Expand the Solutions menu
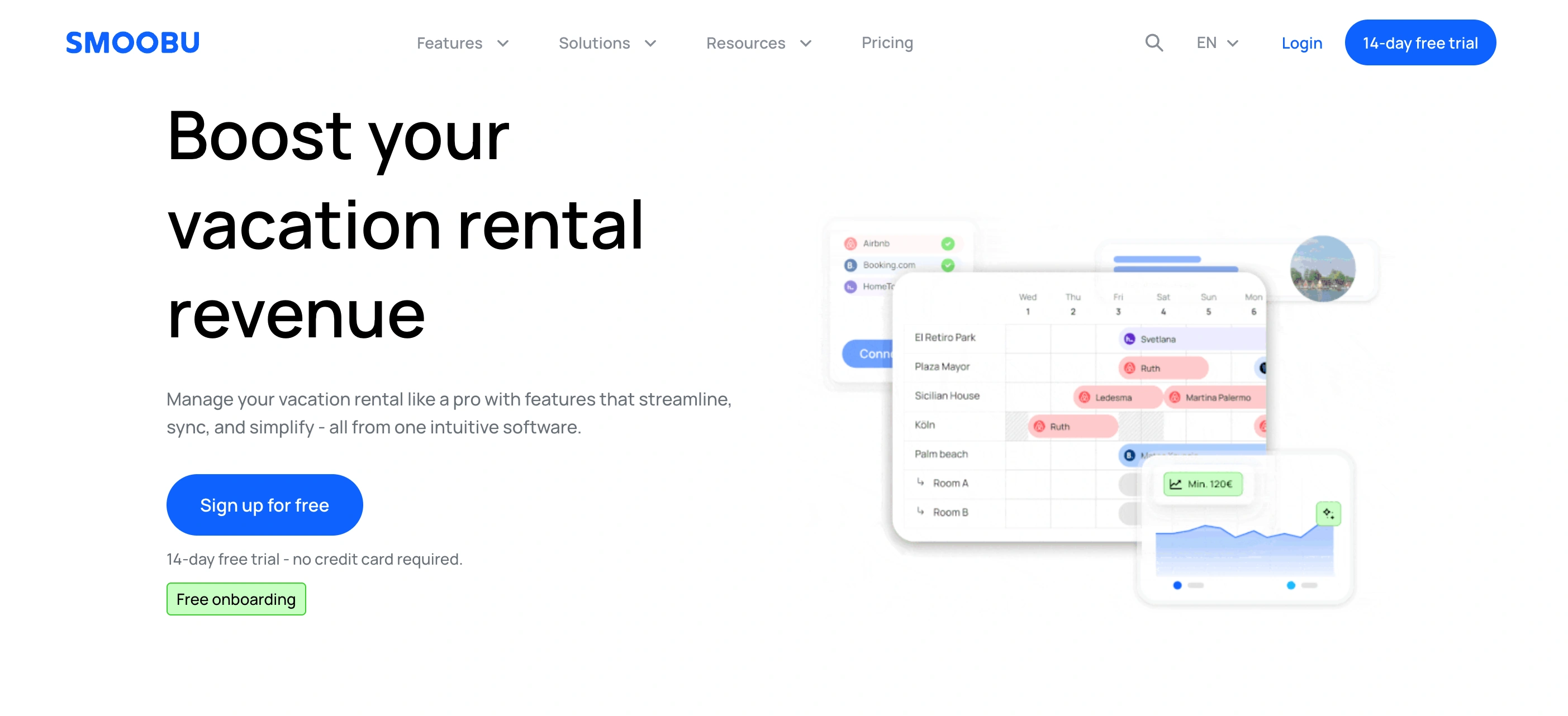 607,43
